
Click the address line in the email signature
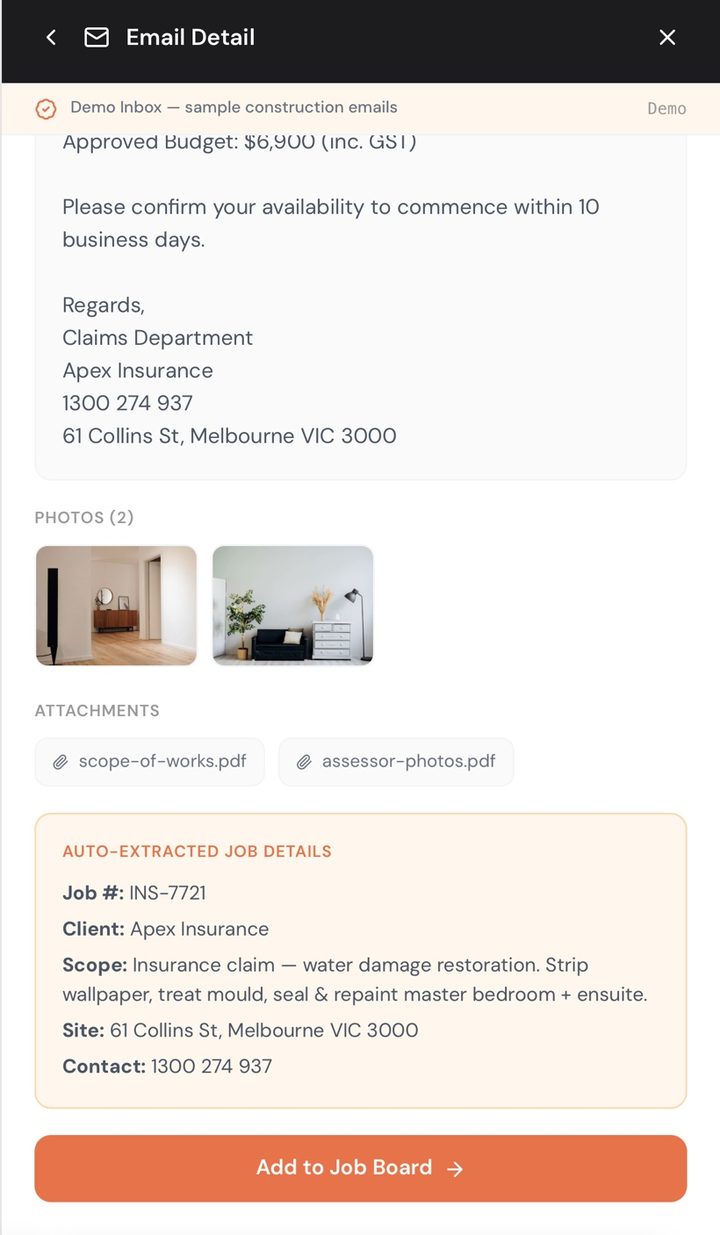[x=229, y=436]
